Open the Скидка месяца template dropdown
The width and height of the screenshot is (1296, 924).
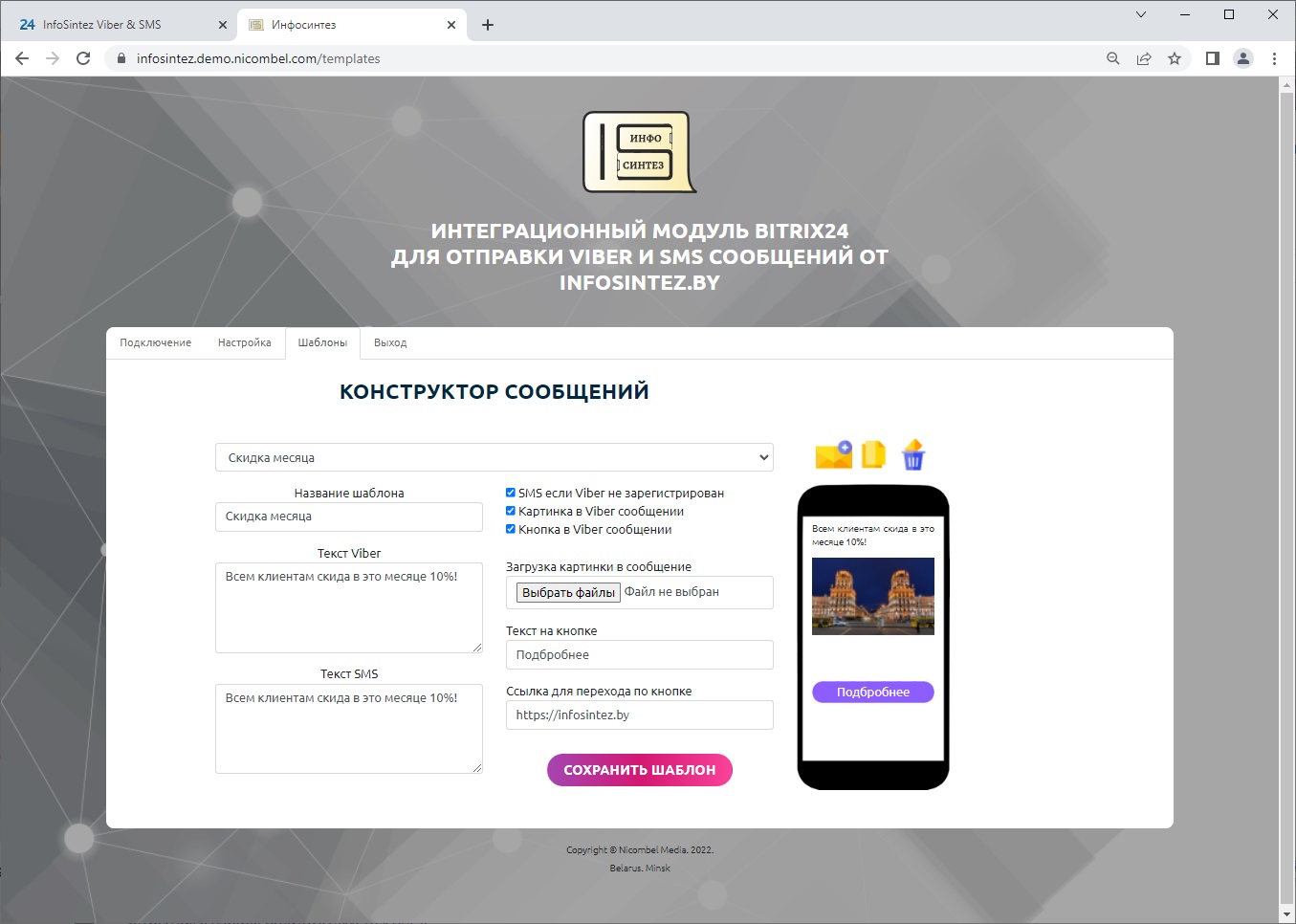(494, 457)
